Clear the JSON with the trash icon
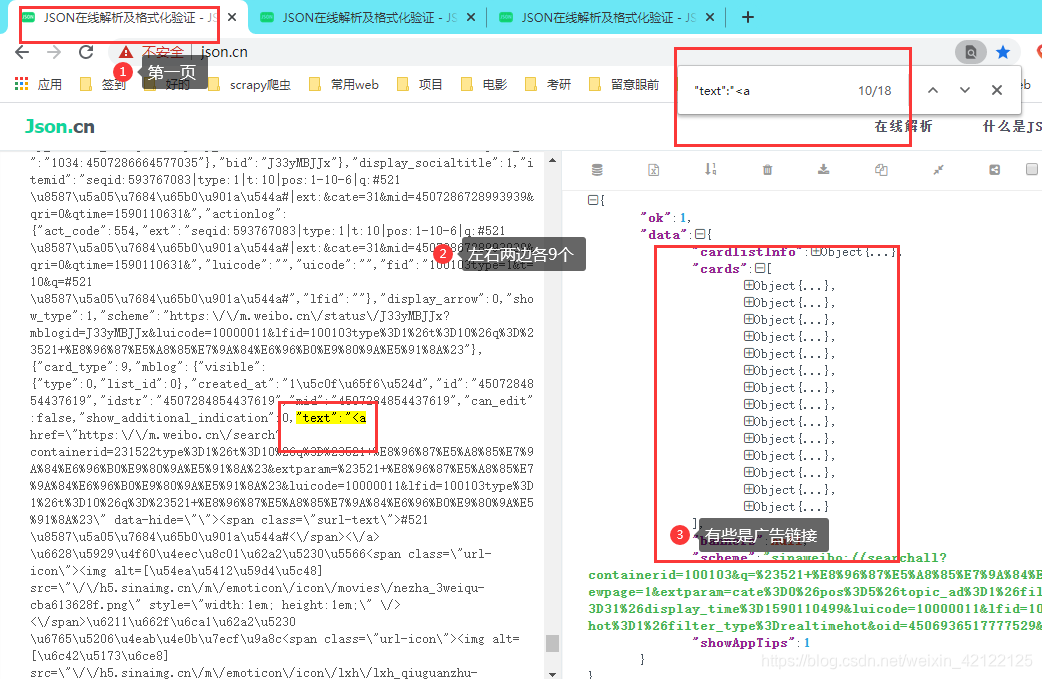This screenshot has height=679, width=1042. [768, 170]
